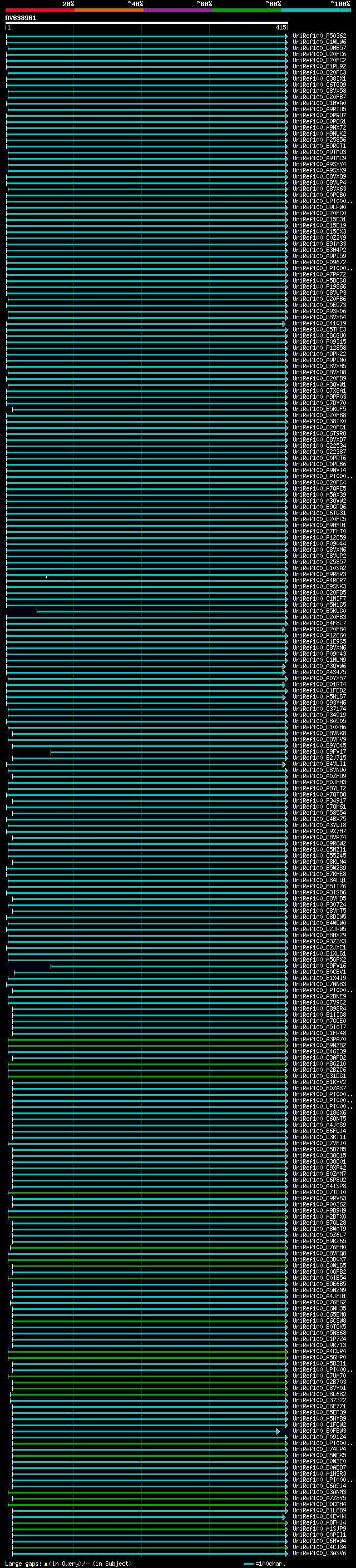The image size is (356, 1568).
Task: Select the green ~80% identity legend segment
Action: point(247,11)
